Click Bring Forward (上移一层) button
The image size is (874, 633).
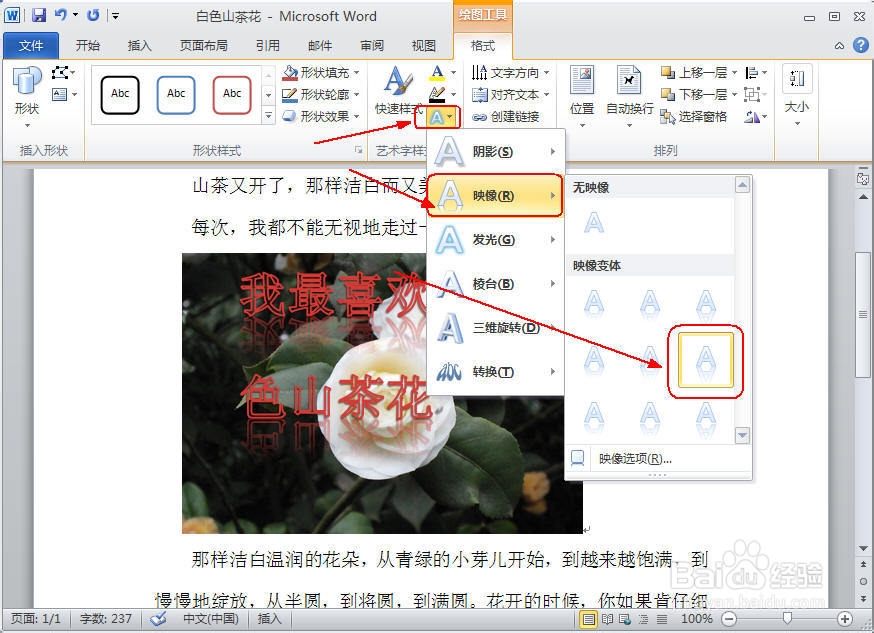tap(694, 72)
